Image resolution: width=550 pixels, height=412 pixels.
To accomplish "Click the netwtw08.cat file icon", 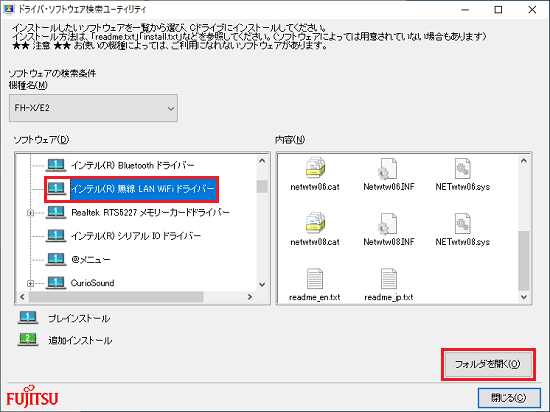I will [315, 223].
